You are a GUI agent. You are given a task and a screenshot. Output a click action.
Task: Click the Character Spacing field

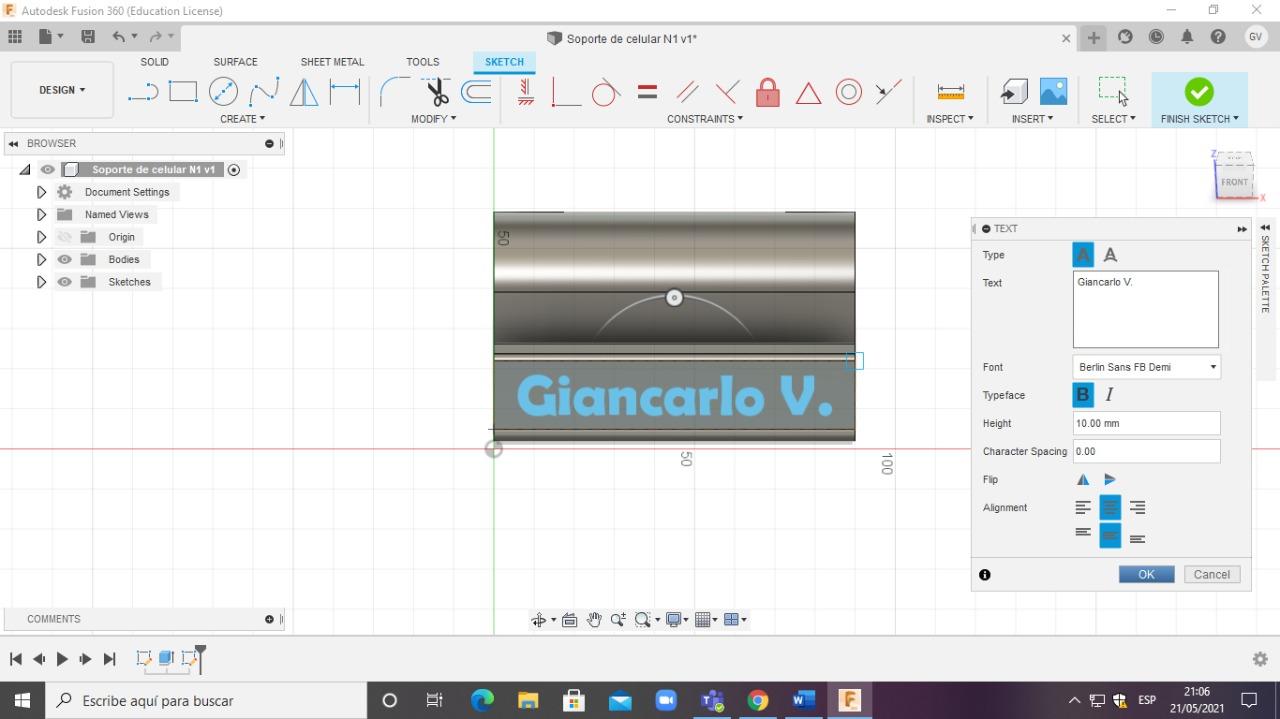1146,451
